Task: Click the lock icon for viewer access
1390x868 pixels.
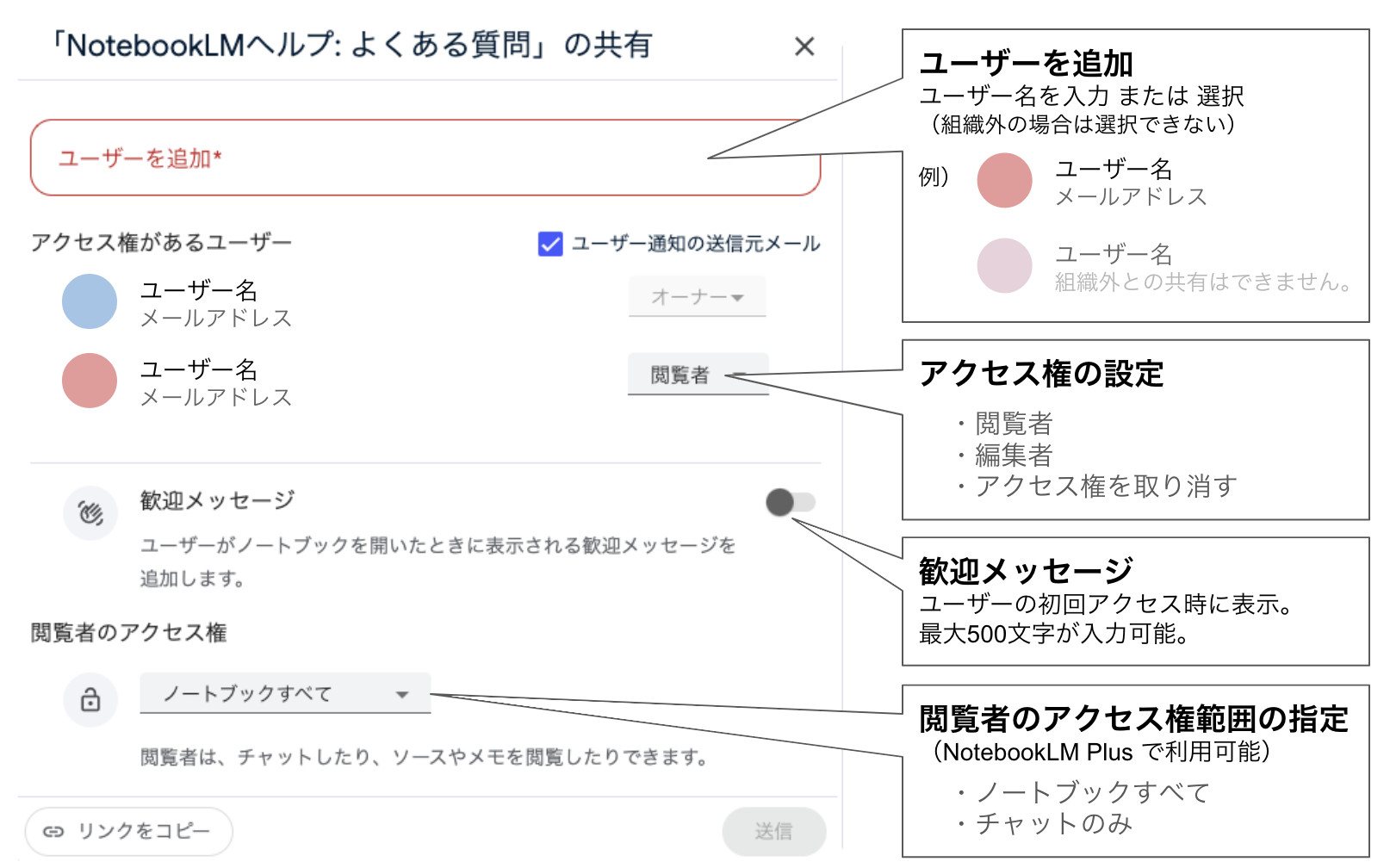Action: coord(90,700)
